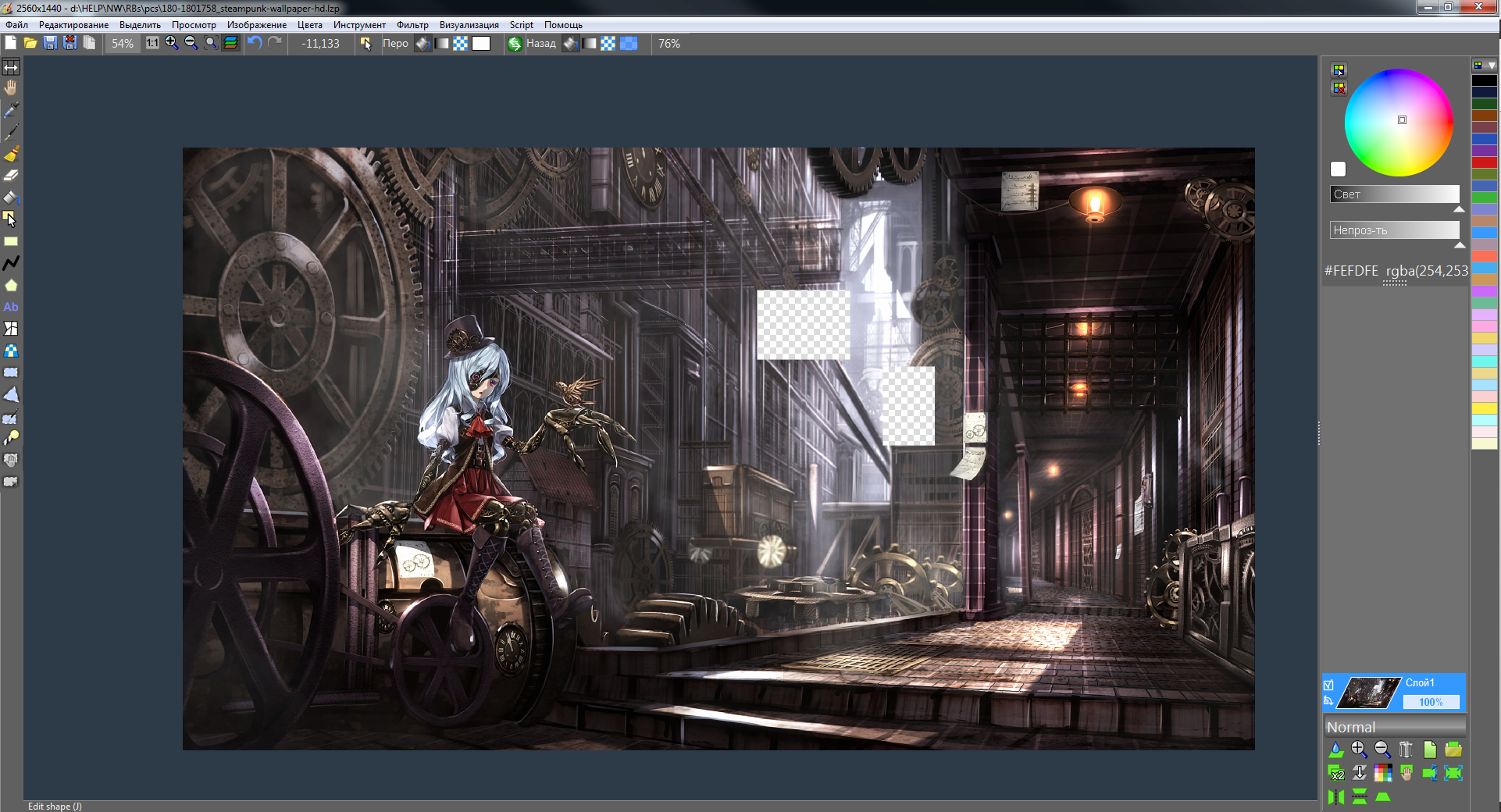Flip layer horizontally using mirror icon

click(1336, 796)
